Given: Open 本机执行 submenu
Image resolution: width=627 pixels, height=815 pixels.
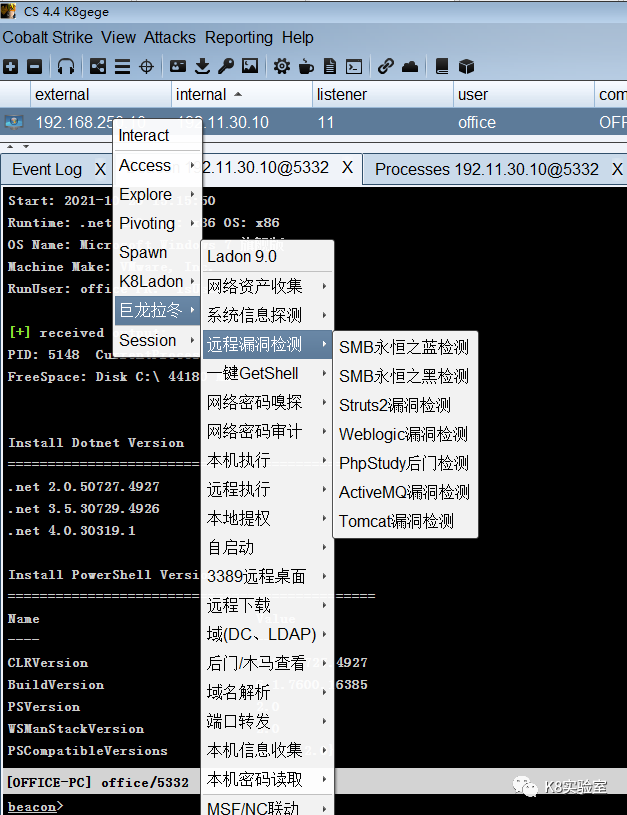Looking at the screenshot, I should 267,460.
